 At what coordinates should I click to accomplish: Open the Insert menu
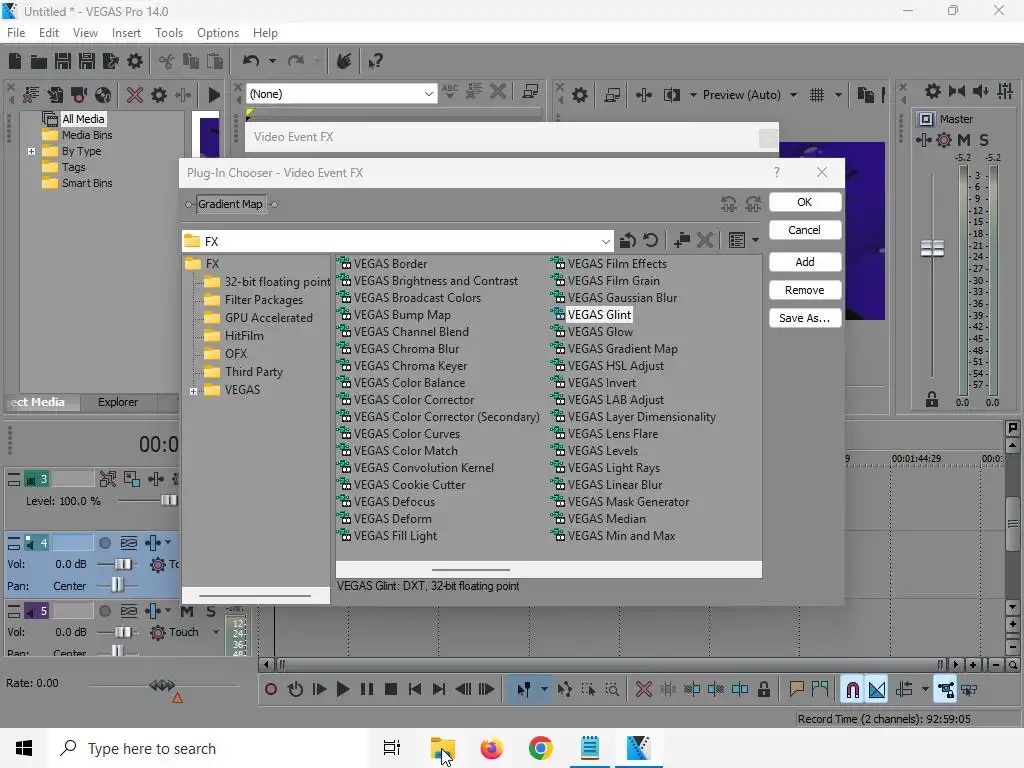(126, 33)
